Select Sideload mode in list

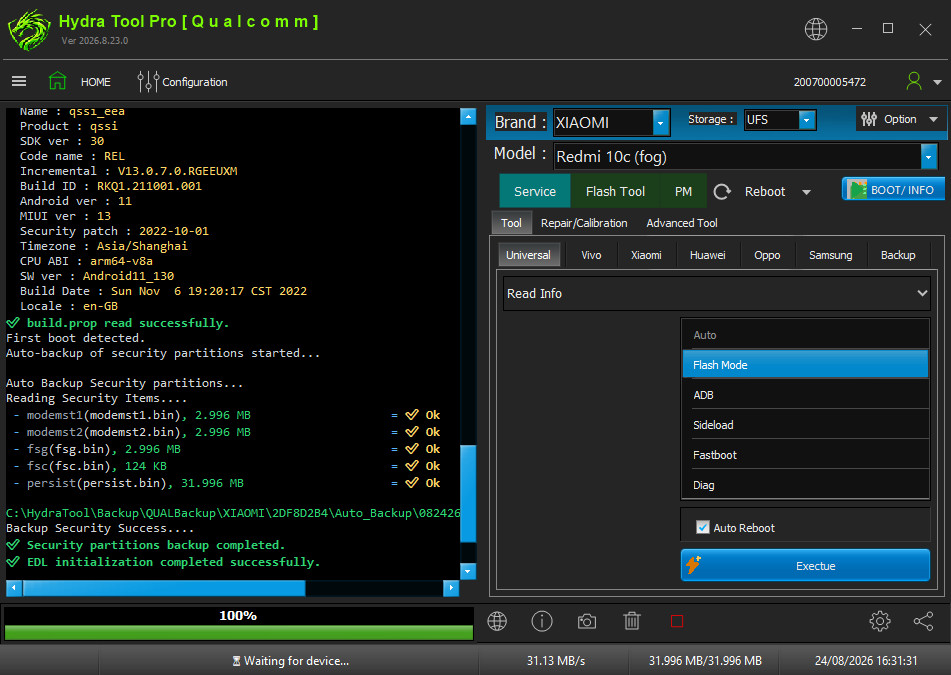point(805,425)
